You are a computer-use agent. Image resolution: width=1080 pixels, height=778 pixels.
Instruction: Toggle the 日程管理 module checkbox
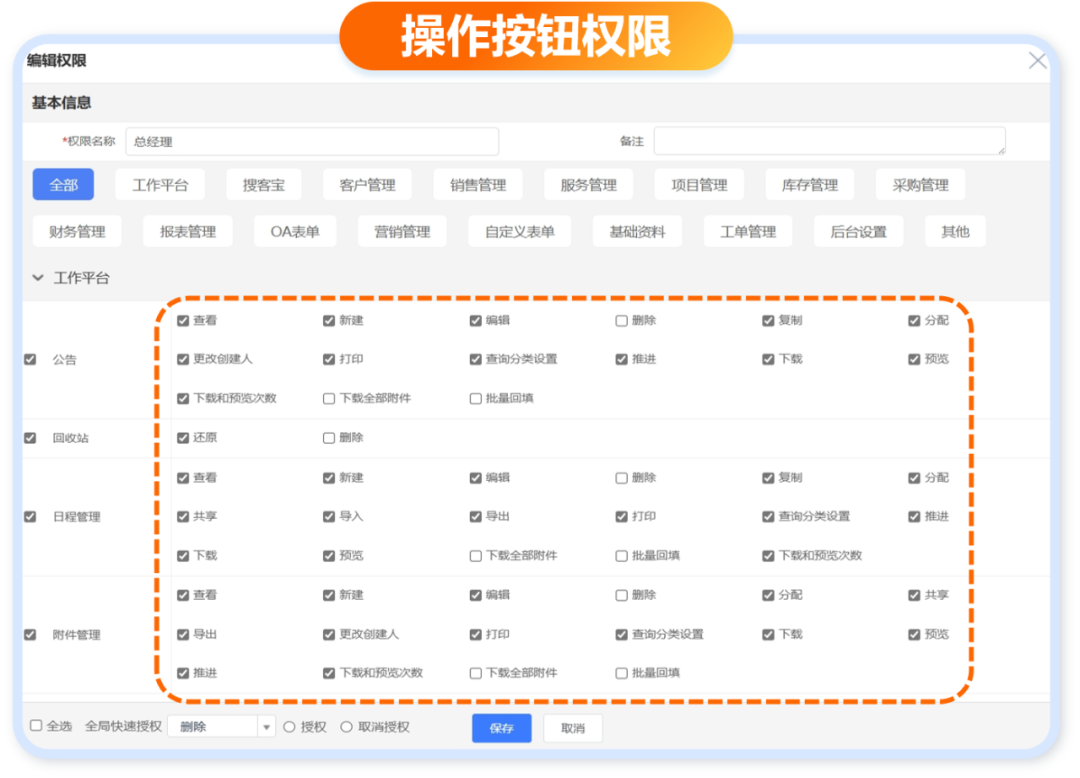[30, 517]
